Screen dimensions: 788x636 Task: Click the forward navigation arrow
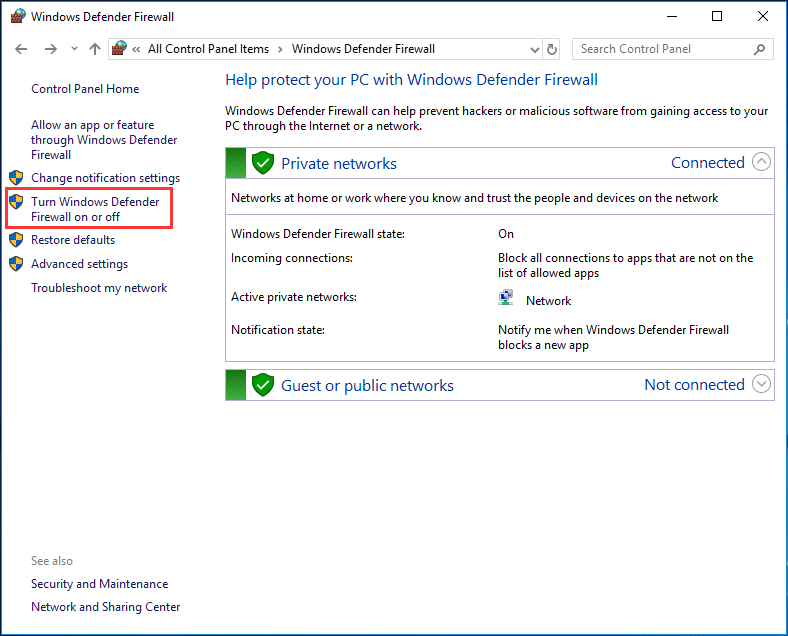51,49
